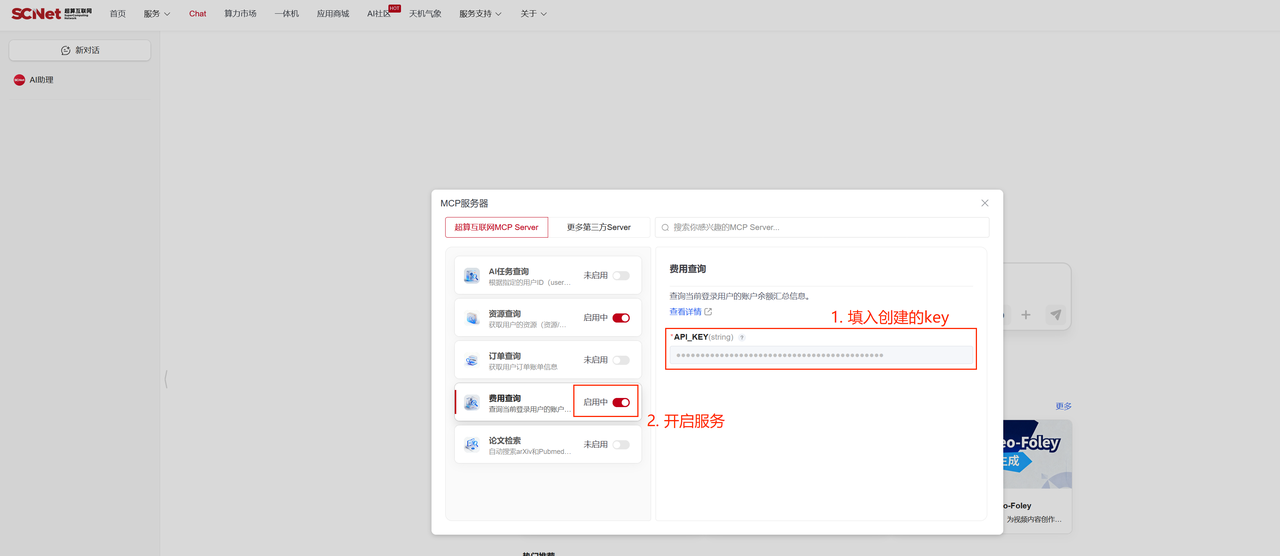Image resolution: width=1280 pixels, height=556 pixels.
Task: Click the MCP Server search field
Action: pyautogui.click(x=825, y=227)
